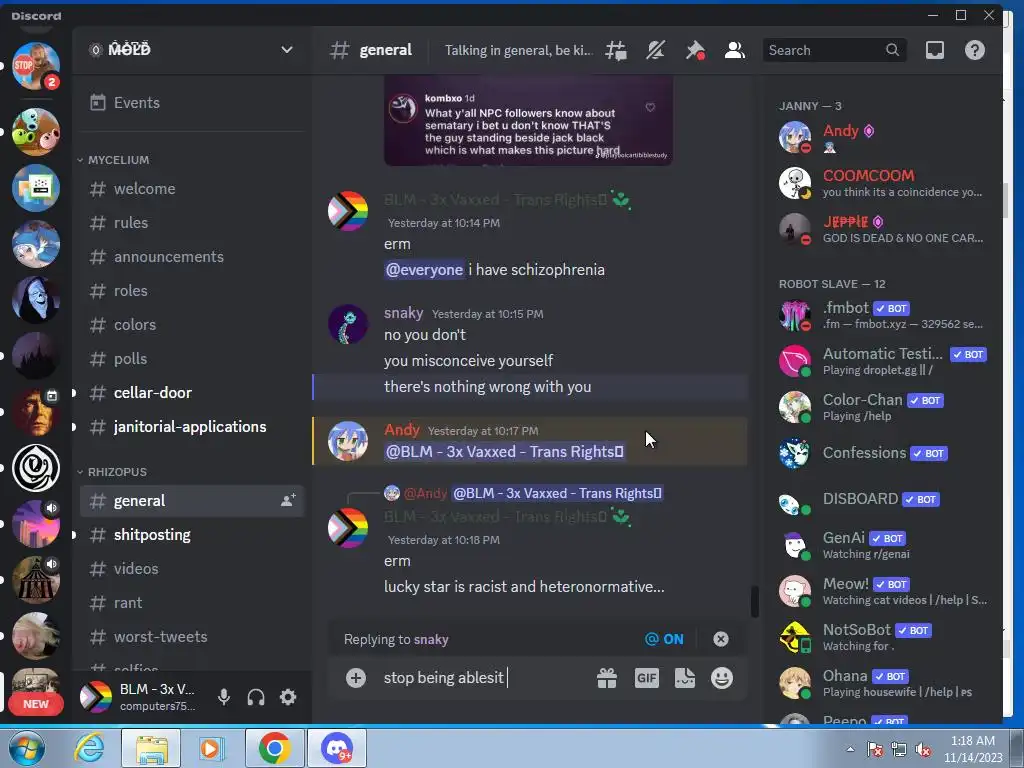The height and width of the screenshot is (768, 1024).
Task: Select GenAi bot in member list
Action: (x=882, y=545)
